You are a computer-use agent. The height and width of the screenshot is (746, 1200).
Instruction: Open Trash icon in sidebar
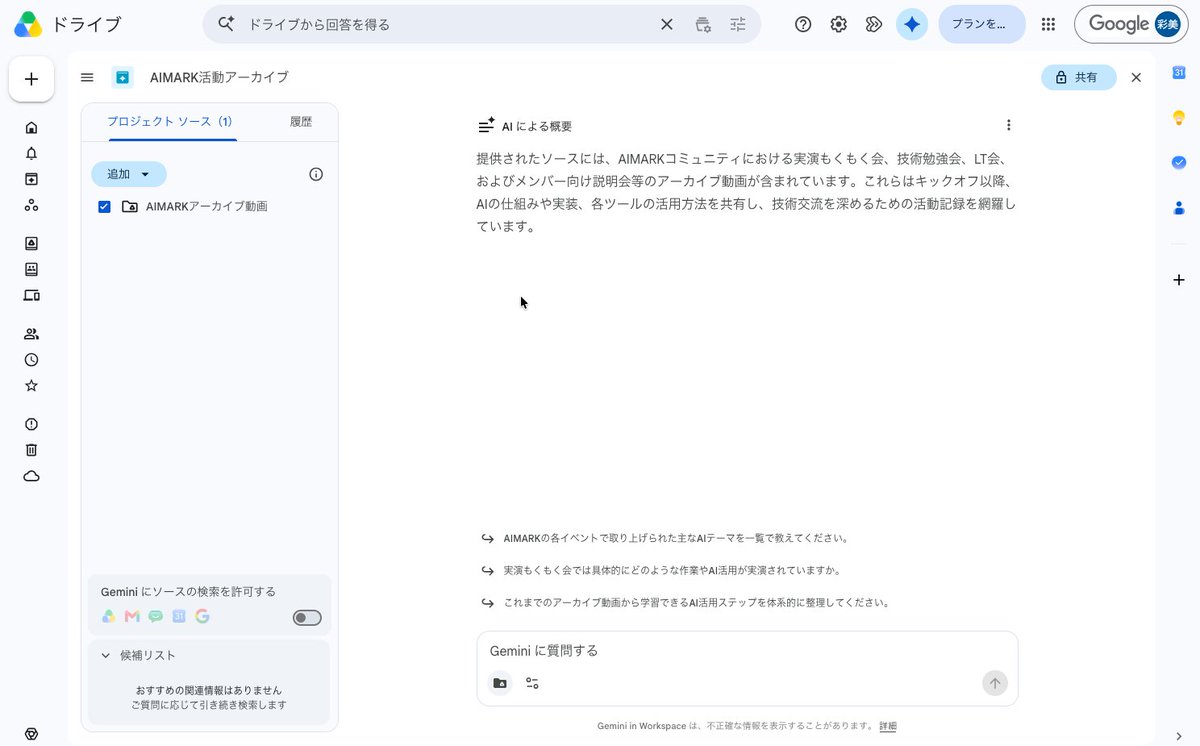(x=31, y=450)
